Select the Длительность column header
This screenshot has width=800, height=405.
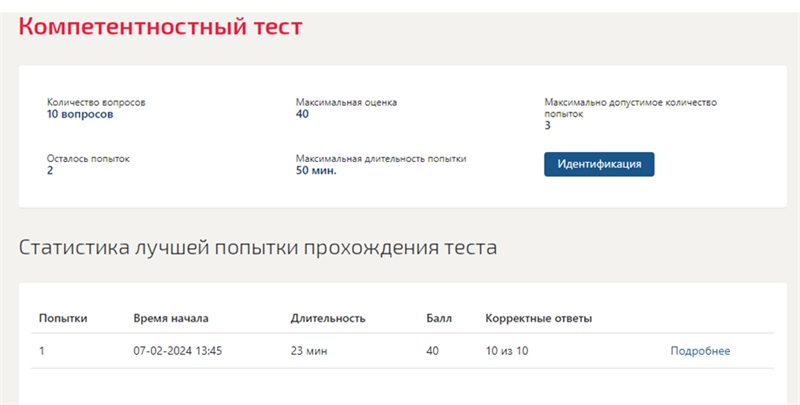pyautogui.click(x=328, y=318)
